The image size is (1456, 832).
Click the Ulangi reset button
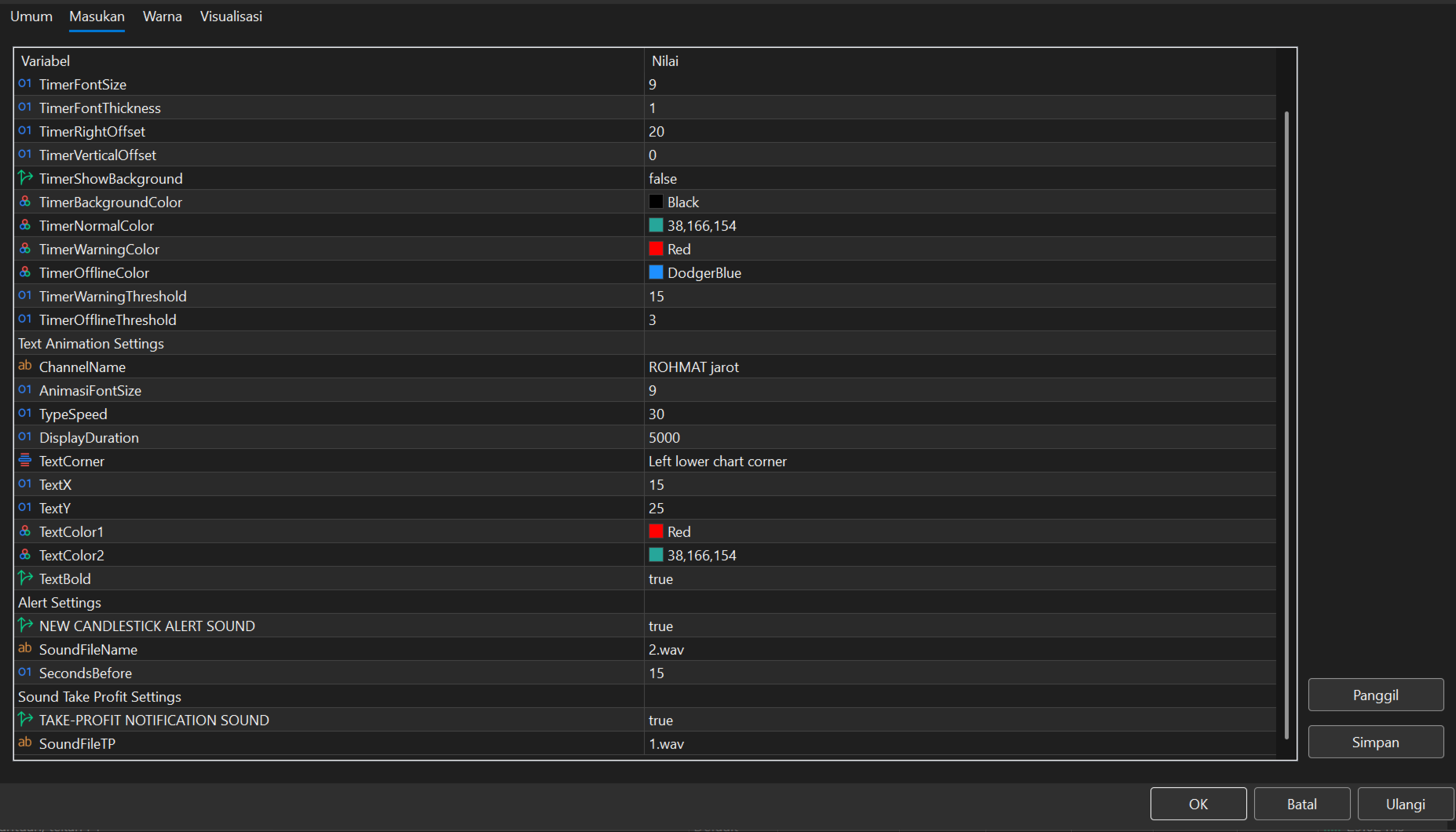click(1406, 804)
